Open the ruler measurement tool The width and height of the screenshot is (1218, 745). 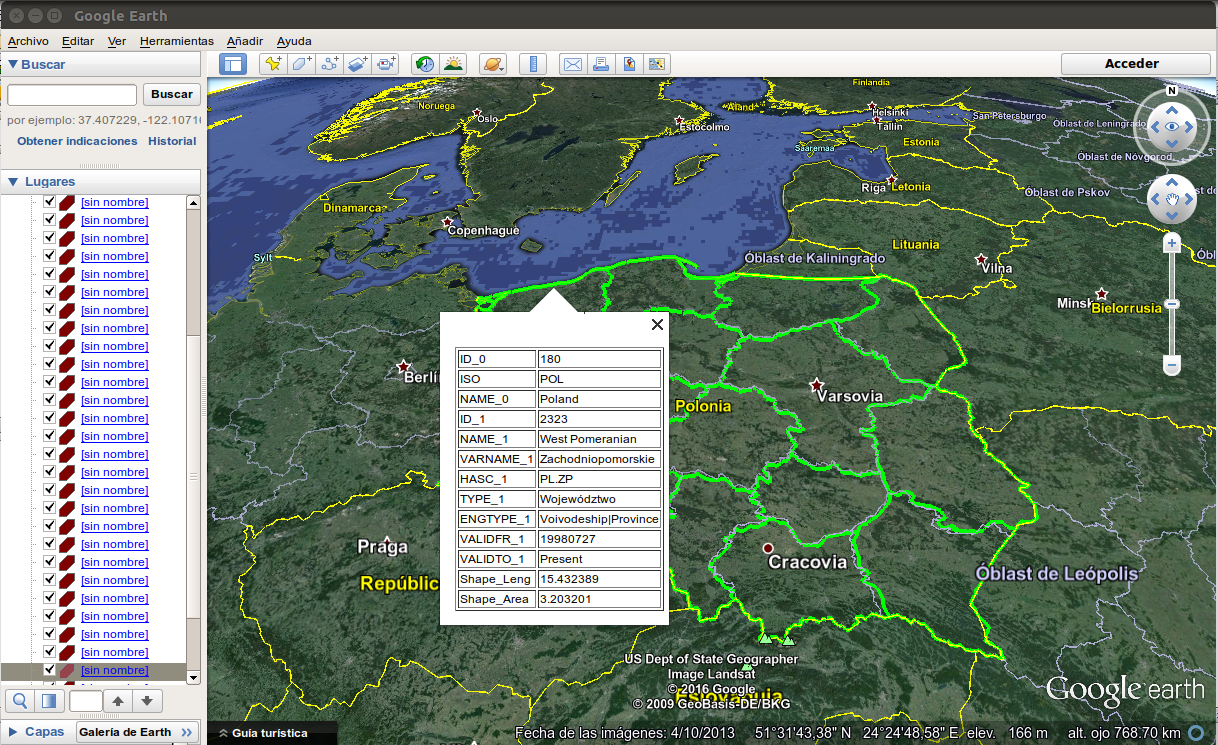point(533,64)
